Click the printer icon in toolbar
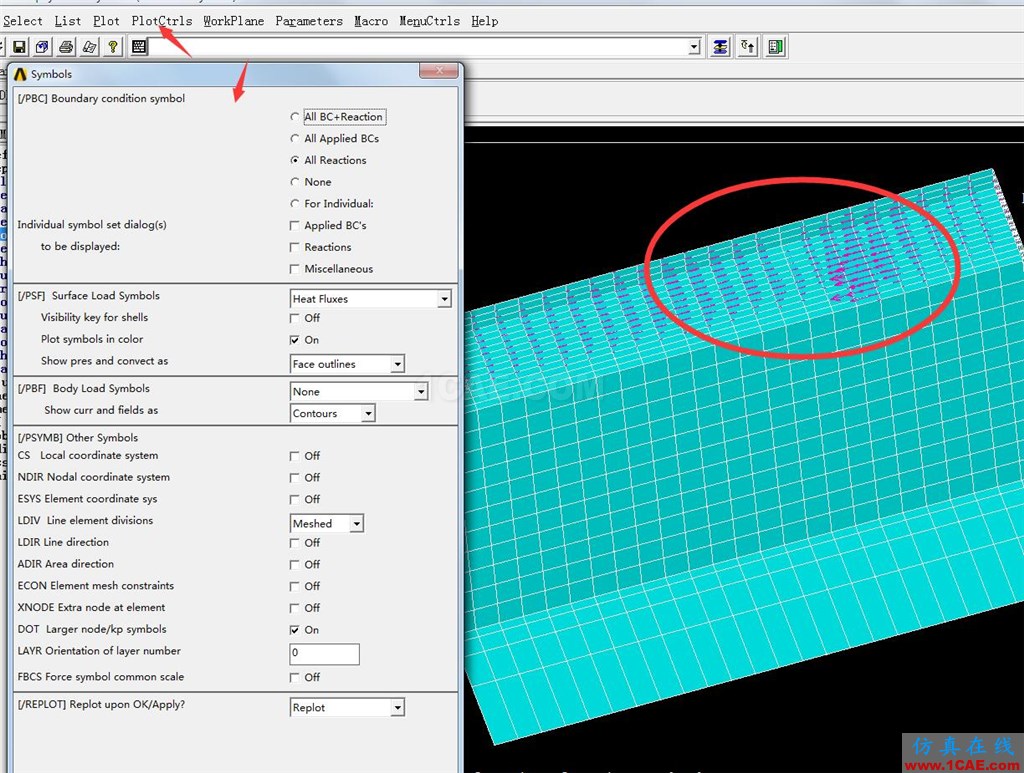1024x773 pixels. (x=66, y=46)
